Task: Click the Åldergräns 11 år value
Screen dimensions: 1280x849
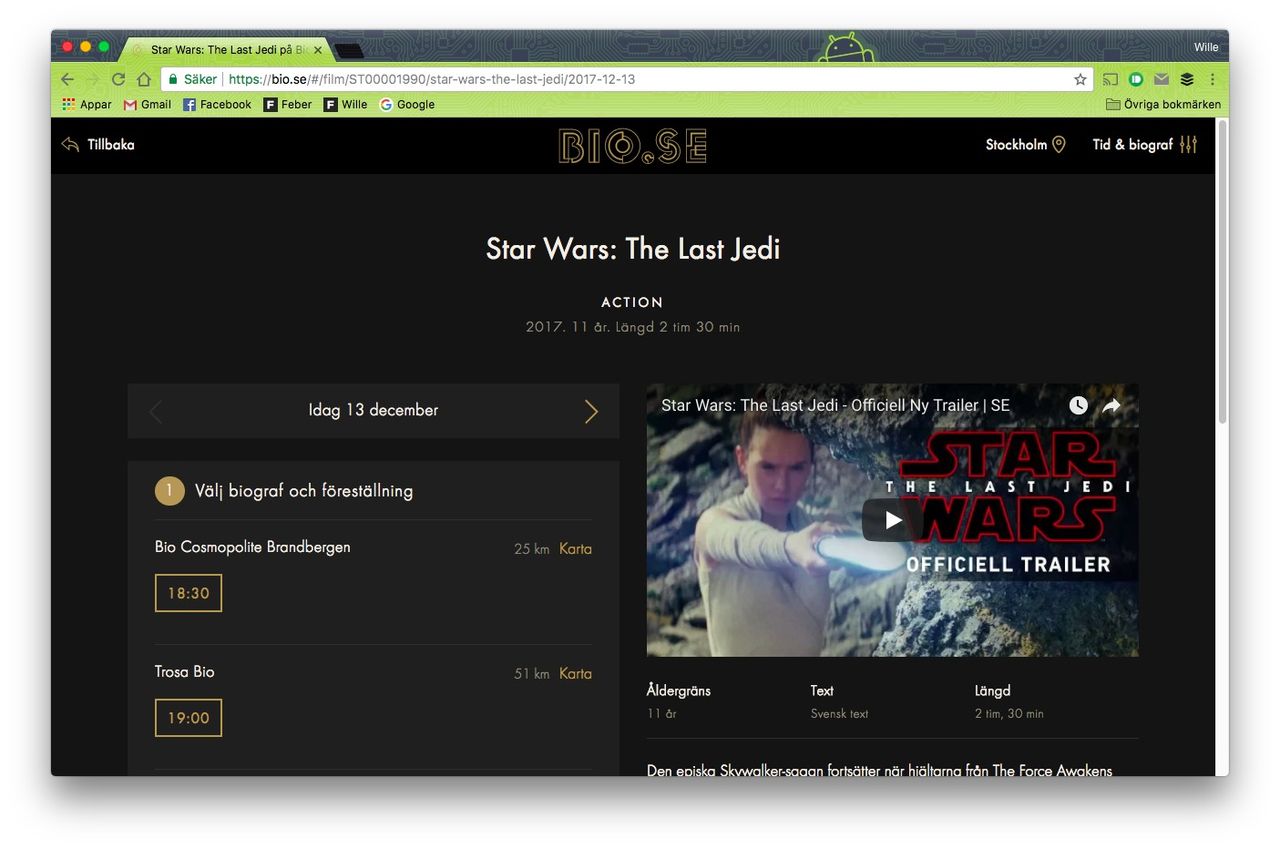Action: [662, 714]
